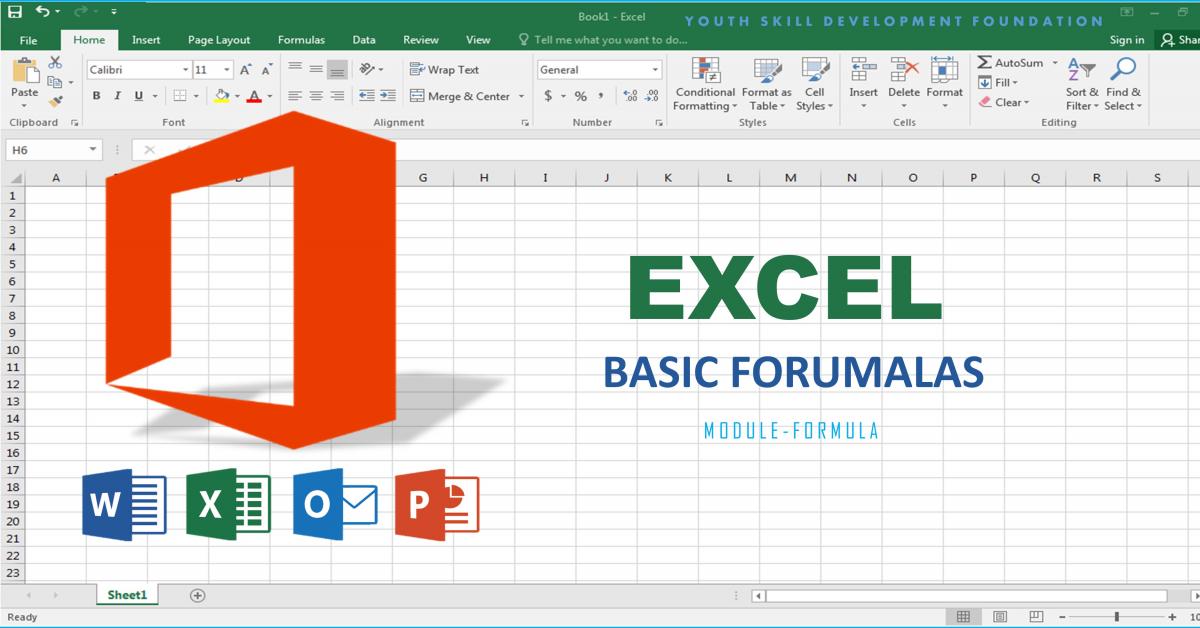This screenshot has width=1200, height=628.
Task: Activate the Format Painter brush
Action: click(55, 101)
